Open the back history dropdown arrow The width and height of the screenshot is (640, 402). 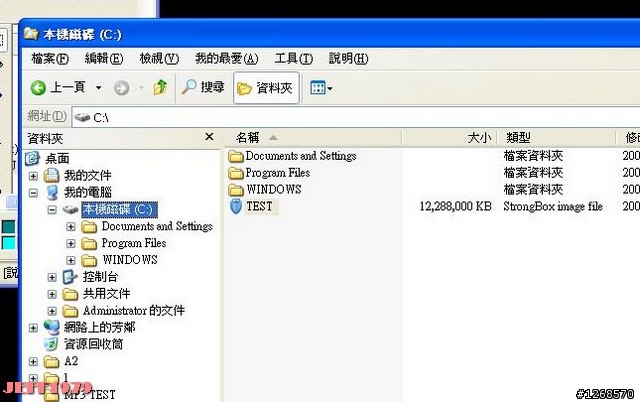click(98, 87)
